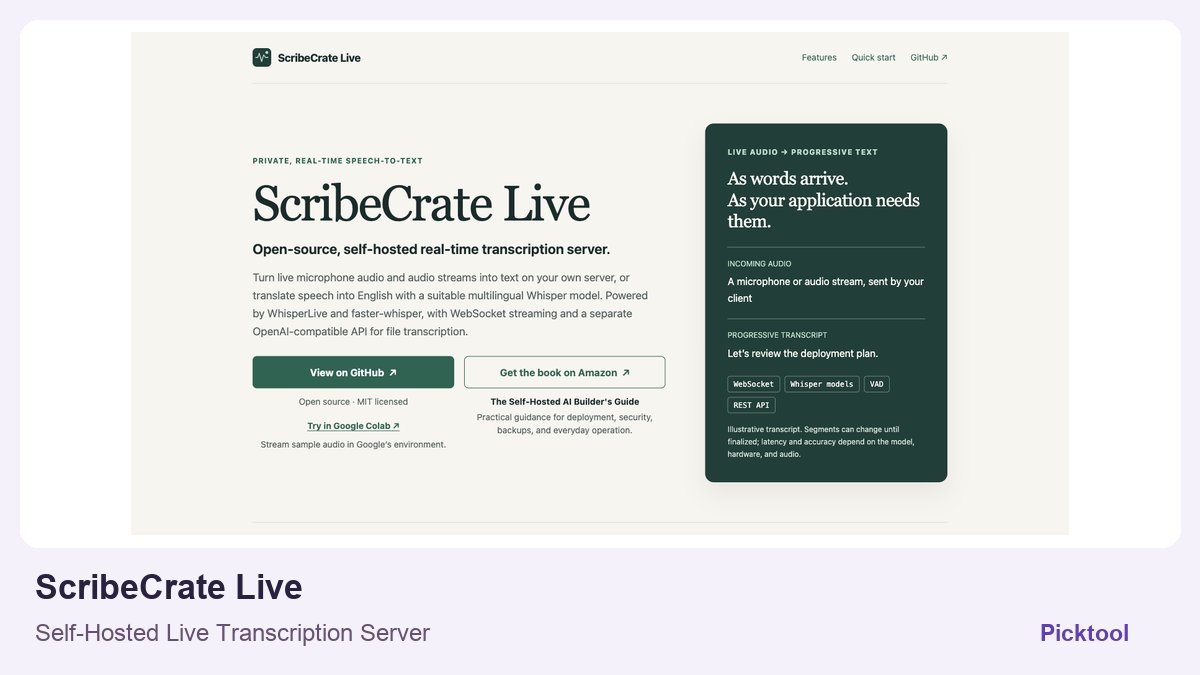Click the "Open-source, self-hosted real-time transcription server." subtitle

coord(431,250)
